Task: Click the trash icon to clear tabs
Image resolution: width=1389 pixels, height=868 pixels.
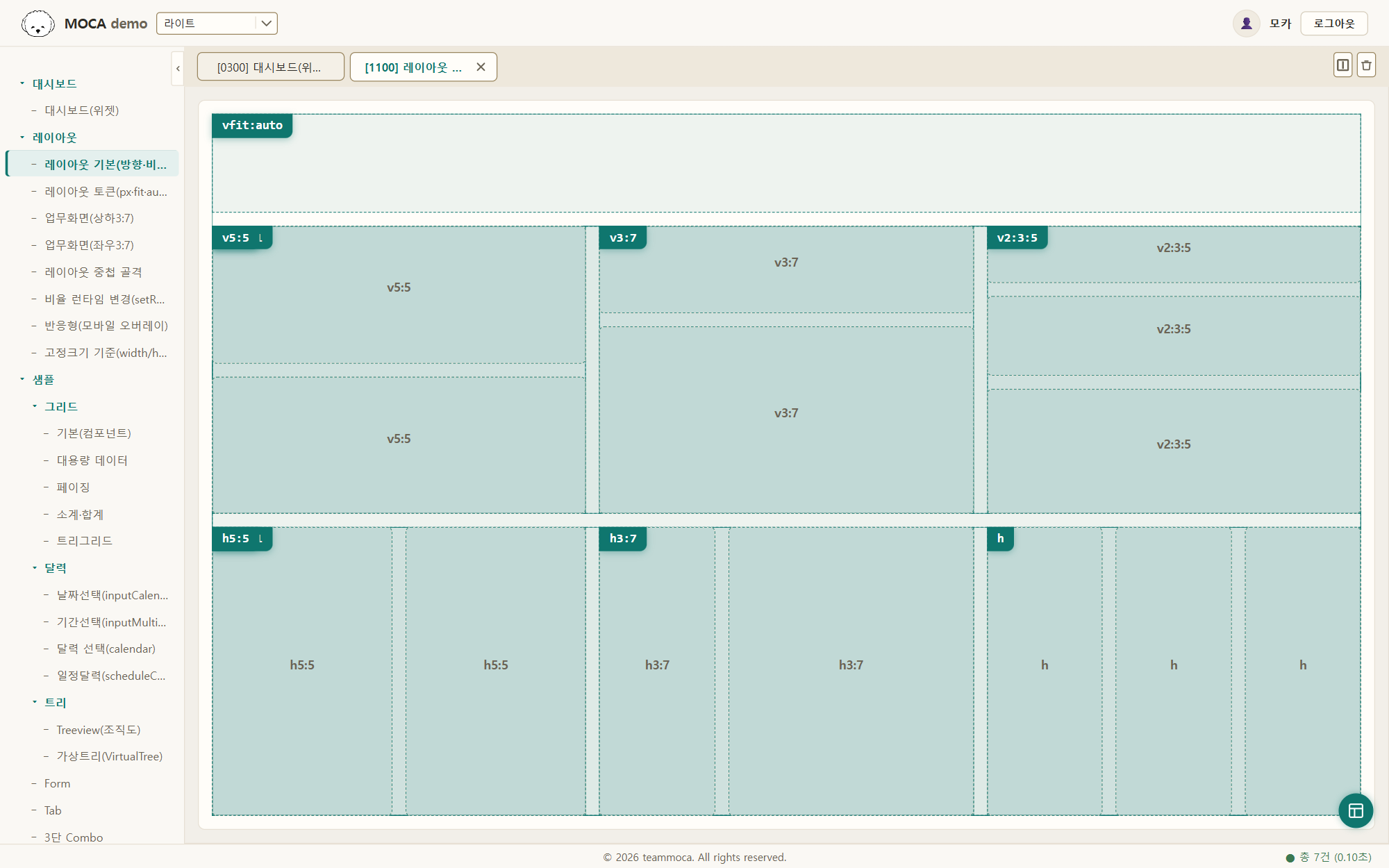Action: coord(1366,65)
